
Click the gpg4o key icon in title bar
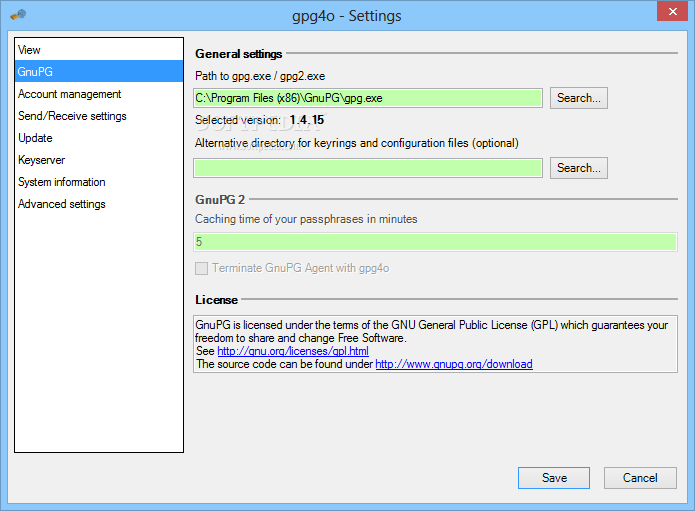tap(18, 15)
